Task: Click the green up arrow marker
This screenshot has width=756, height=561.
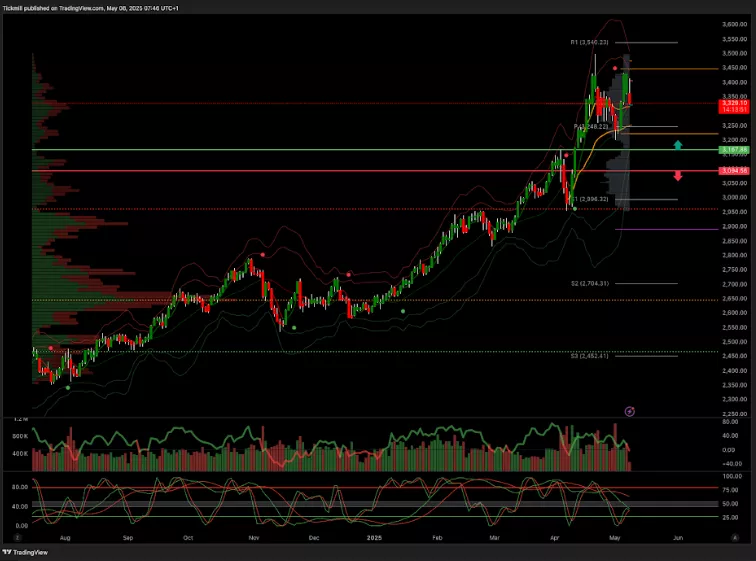Action: [678, 146]
